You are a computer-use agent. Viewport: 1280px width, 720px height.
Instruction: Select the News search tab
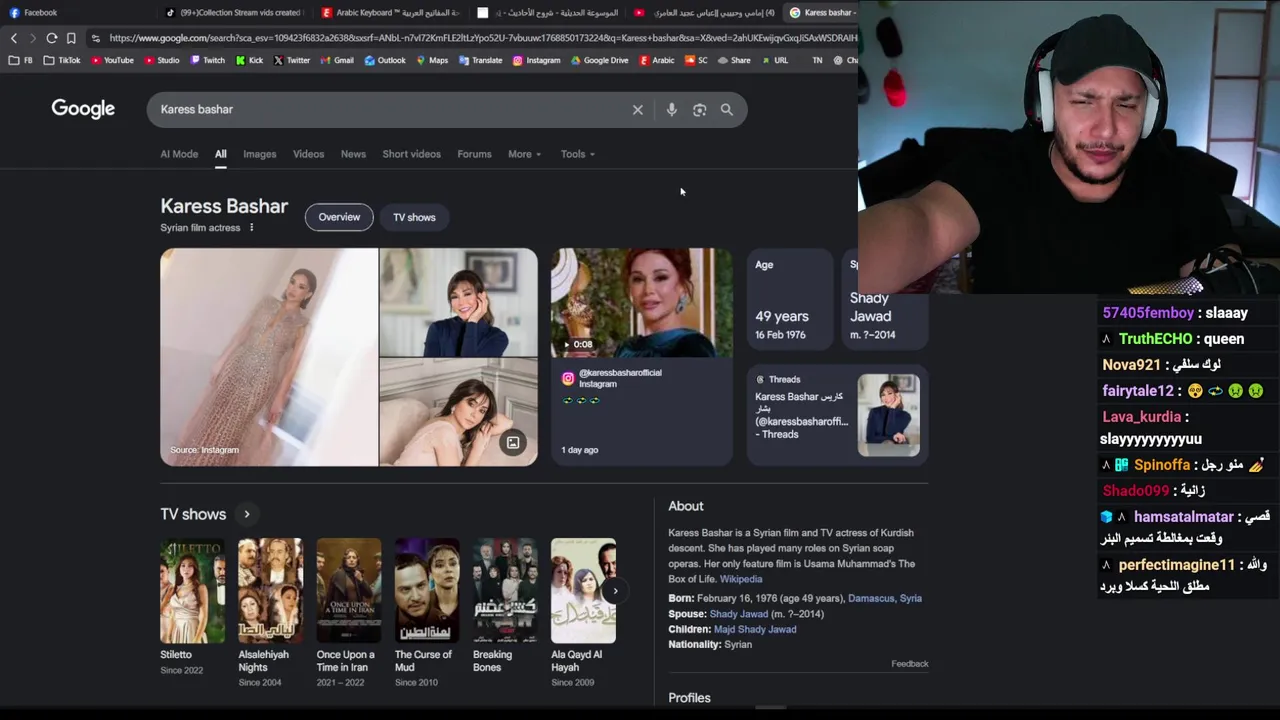coord(353,154)
